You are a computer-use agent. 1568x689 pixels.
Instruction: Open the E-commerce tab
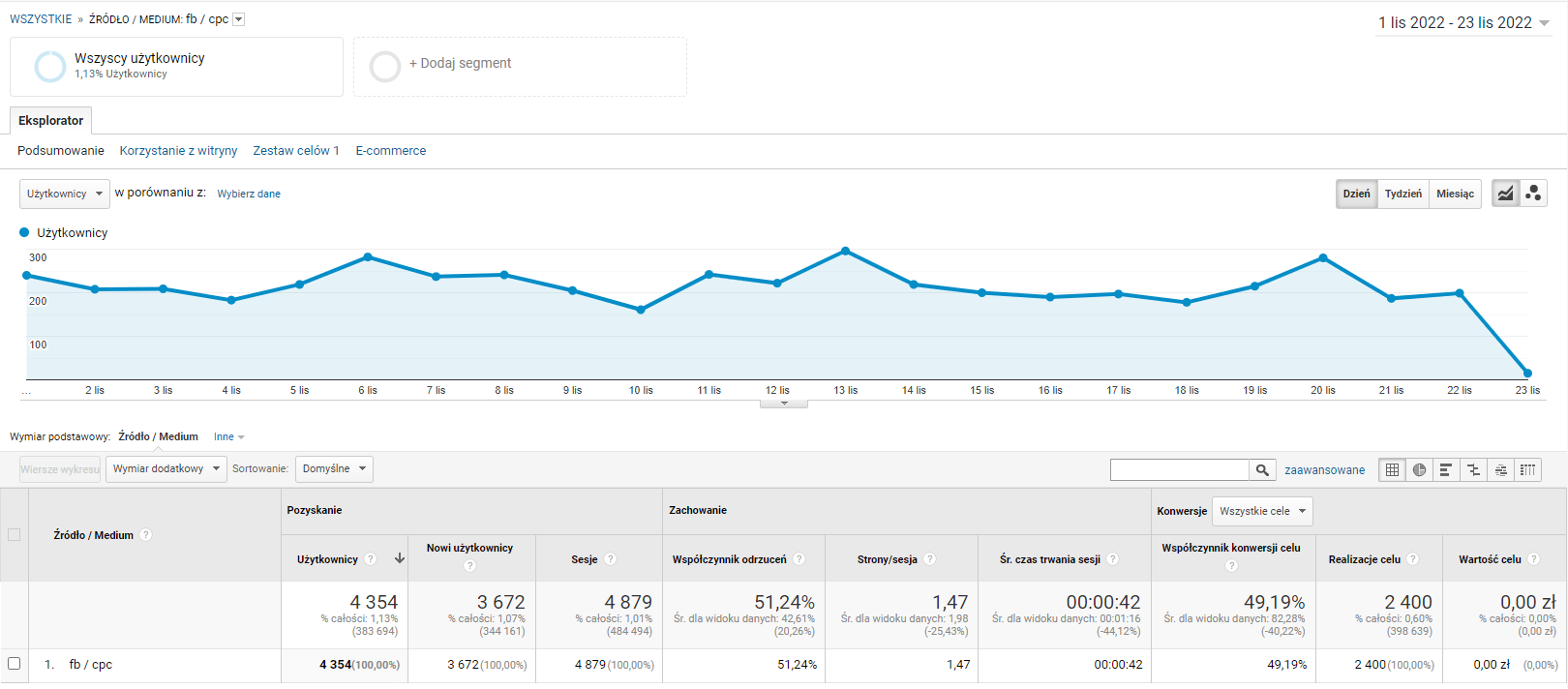390,151
